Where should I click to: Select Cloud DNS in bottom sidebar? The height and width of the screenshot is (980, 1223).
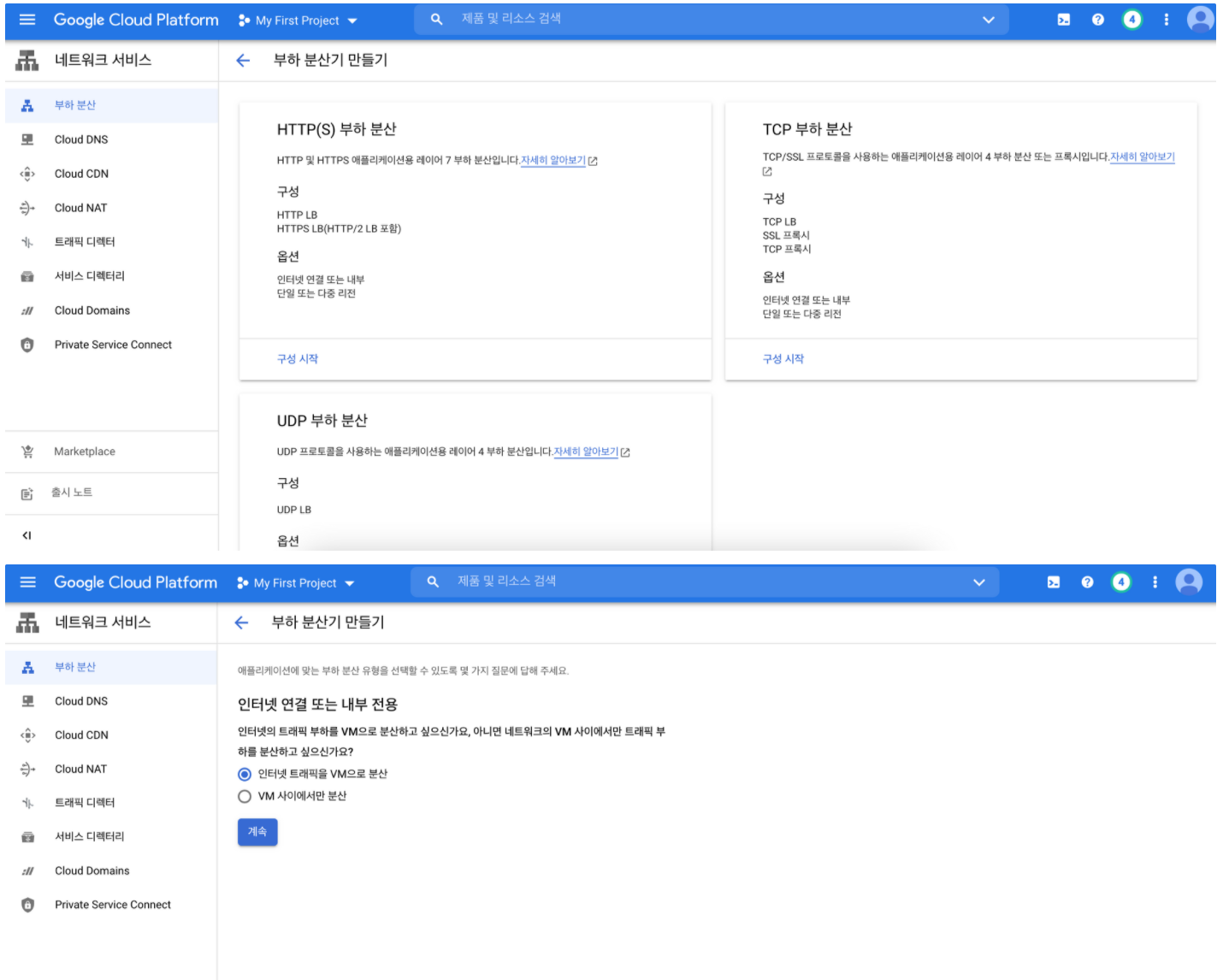111,701
